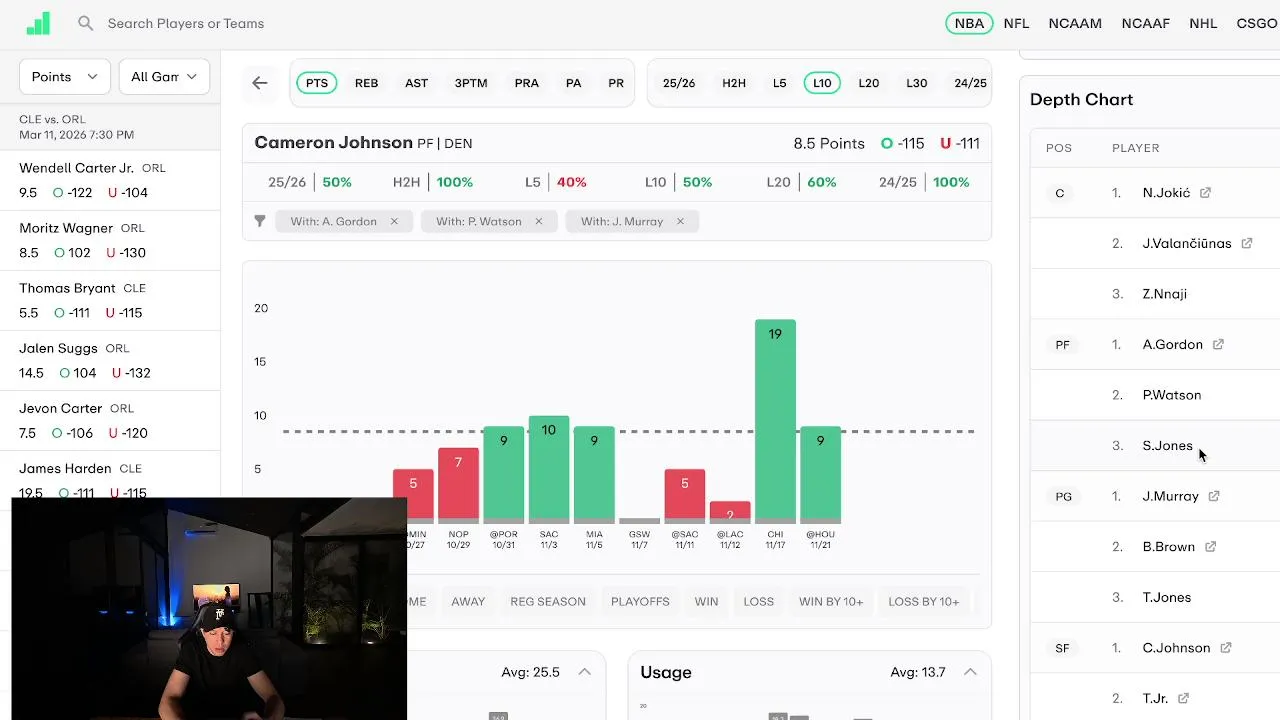
Task: Switch to the NHL league tab
Action: (x=1203, y=23)
